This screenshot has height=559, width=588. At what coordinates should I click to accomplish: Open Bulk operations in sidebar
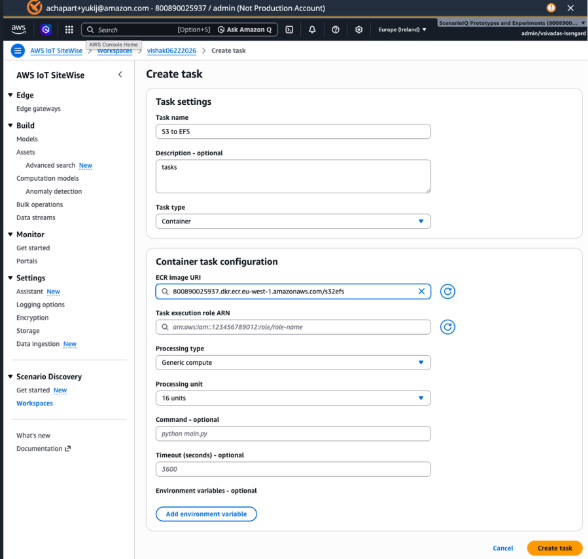pyautogui.click(x=39, y=205)
